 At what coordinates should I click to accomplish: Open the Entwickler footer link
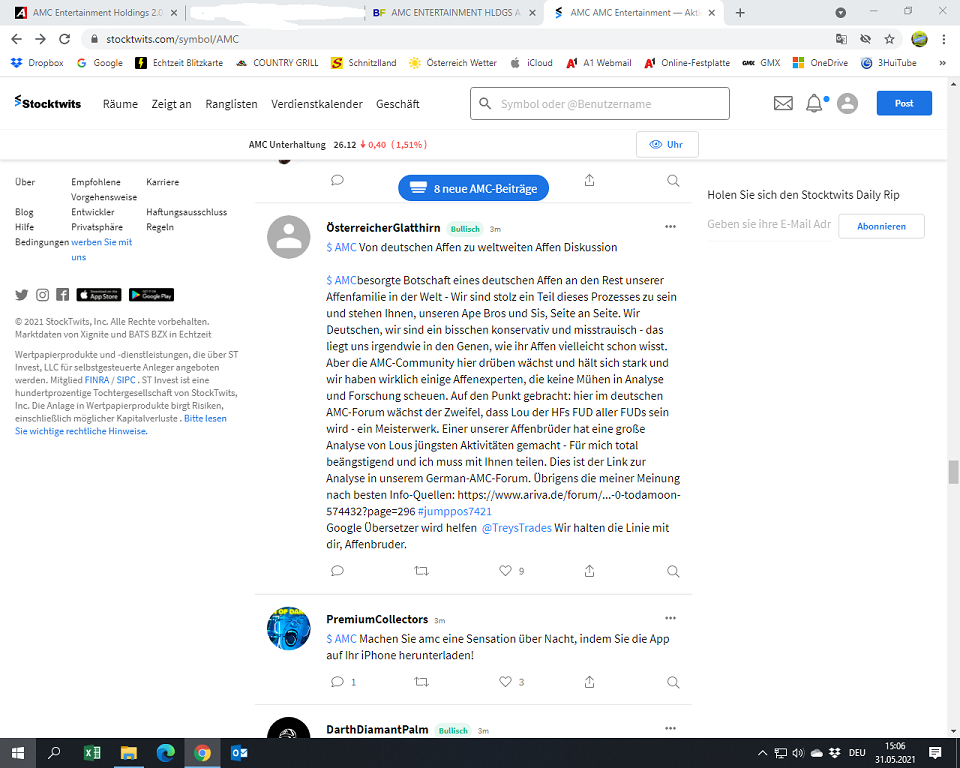point(92,212)
